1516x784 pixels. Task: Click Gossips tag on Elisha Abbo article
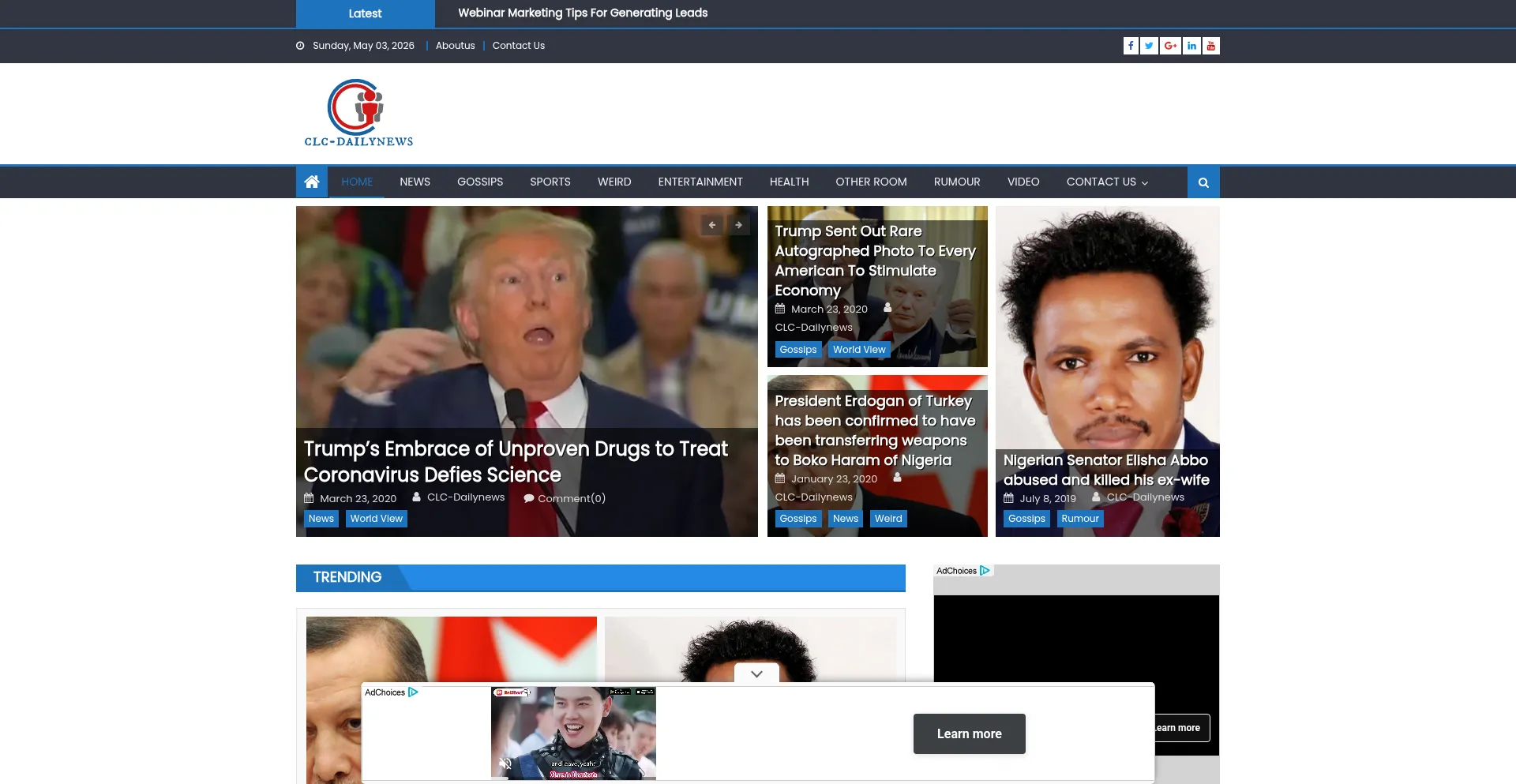click(x=1026, y=519)
